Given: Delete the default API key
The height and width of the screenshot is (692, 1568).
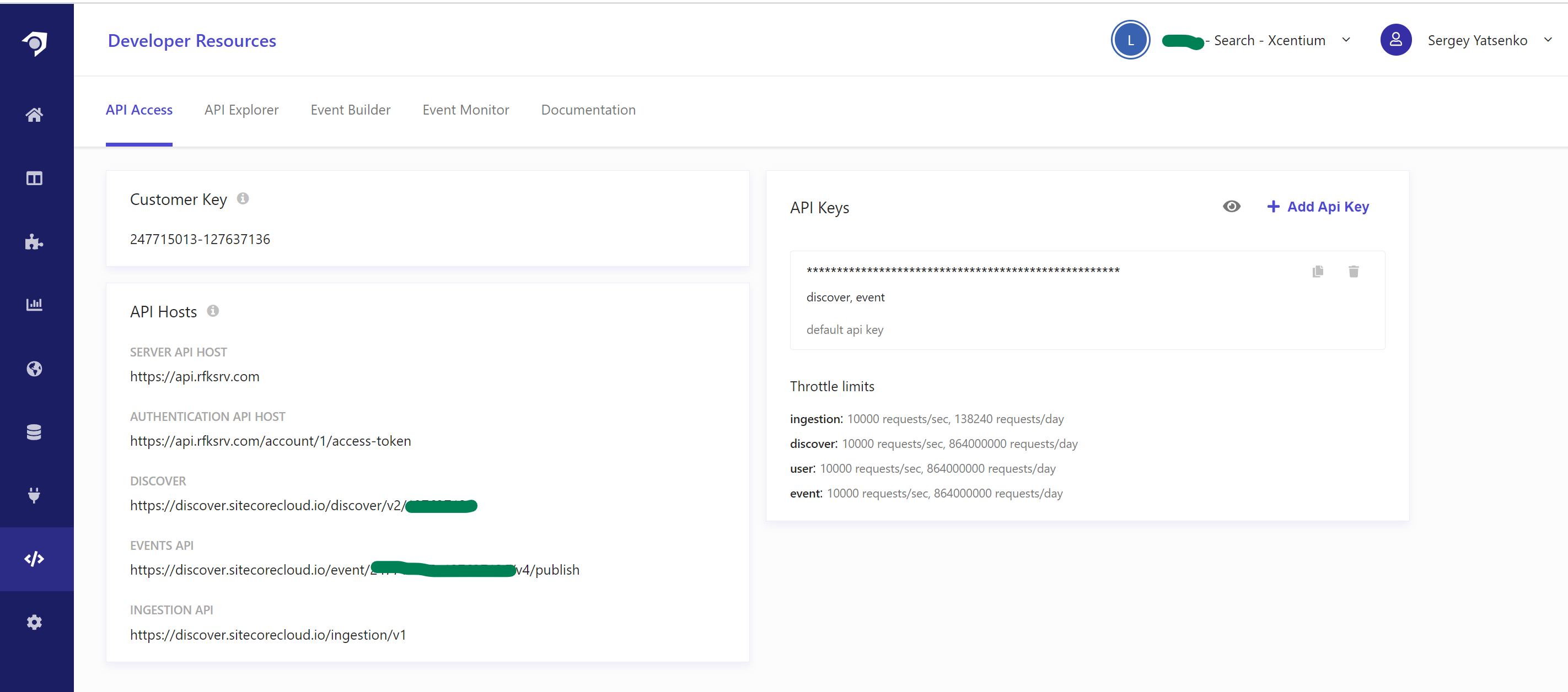Looking at the screenshot, I should 1353,271.
